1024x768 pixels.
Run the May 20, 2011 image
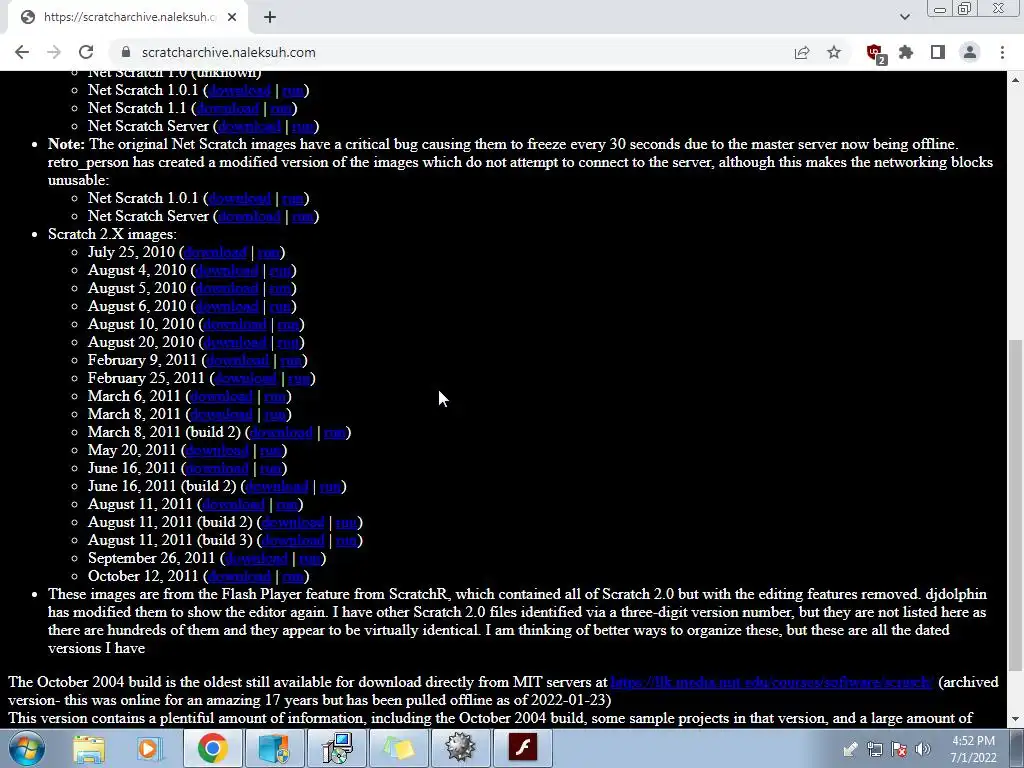click(270, 451)
